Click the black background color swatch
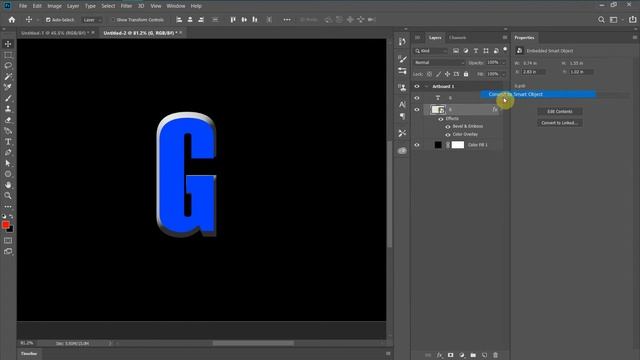Screen dimensions: 640x360 pos(11,230)
